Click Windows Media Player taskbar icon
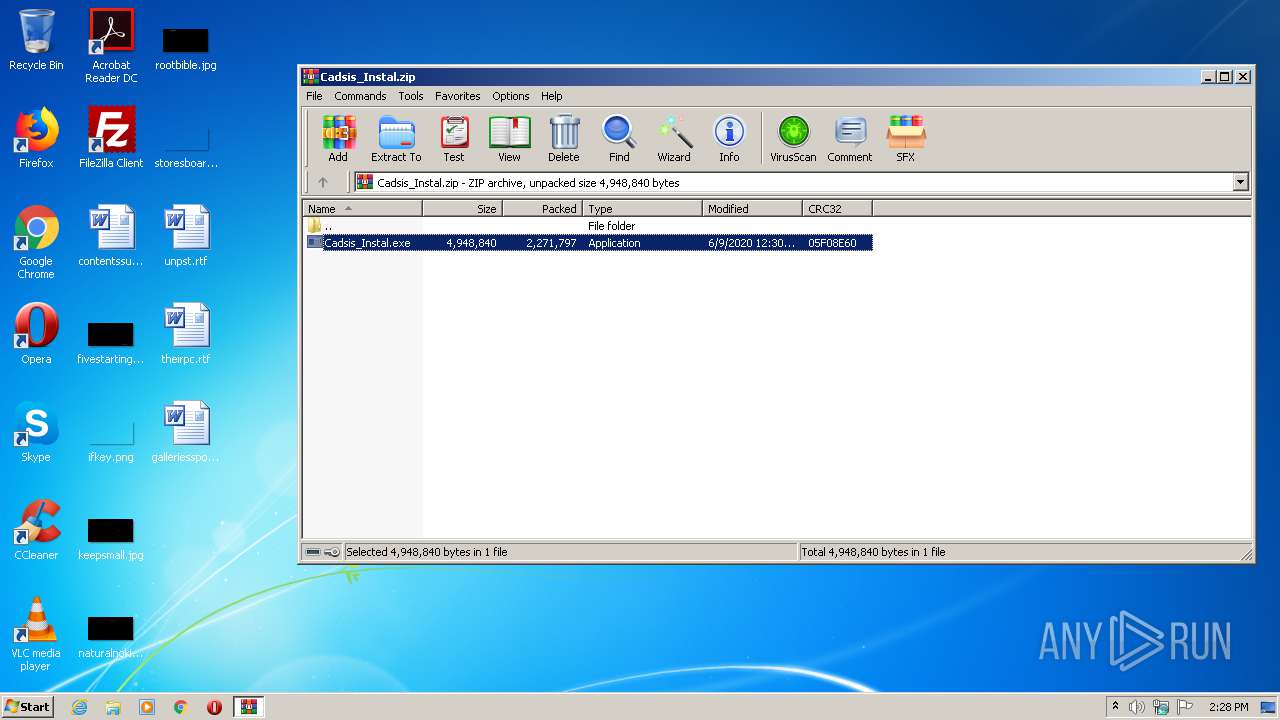Screen dimensions: 1280x720 [147, 707]
